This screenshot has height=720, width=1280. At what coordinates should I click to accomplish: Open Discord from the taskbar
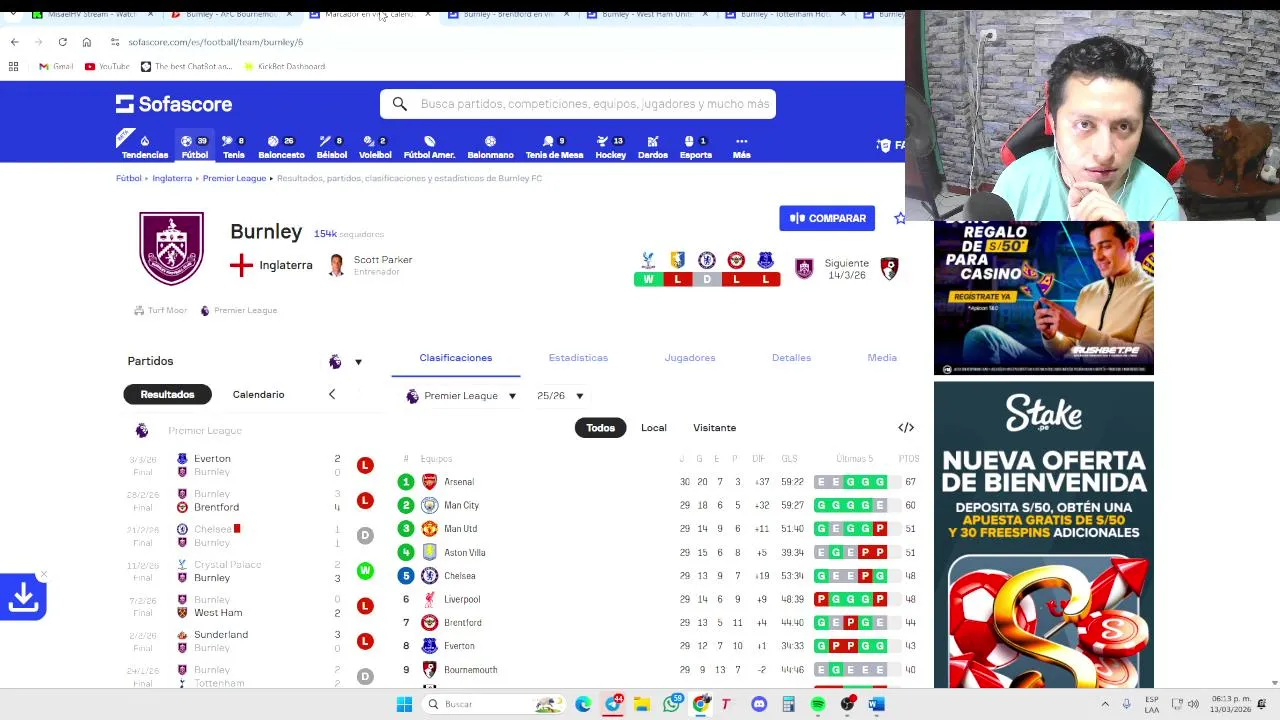[x=759, y=704]
